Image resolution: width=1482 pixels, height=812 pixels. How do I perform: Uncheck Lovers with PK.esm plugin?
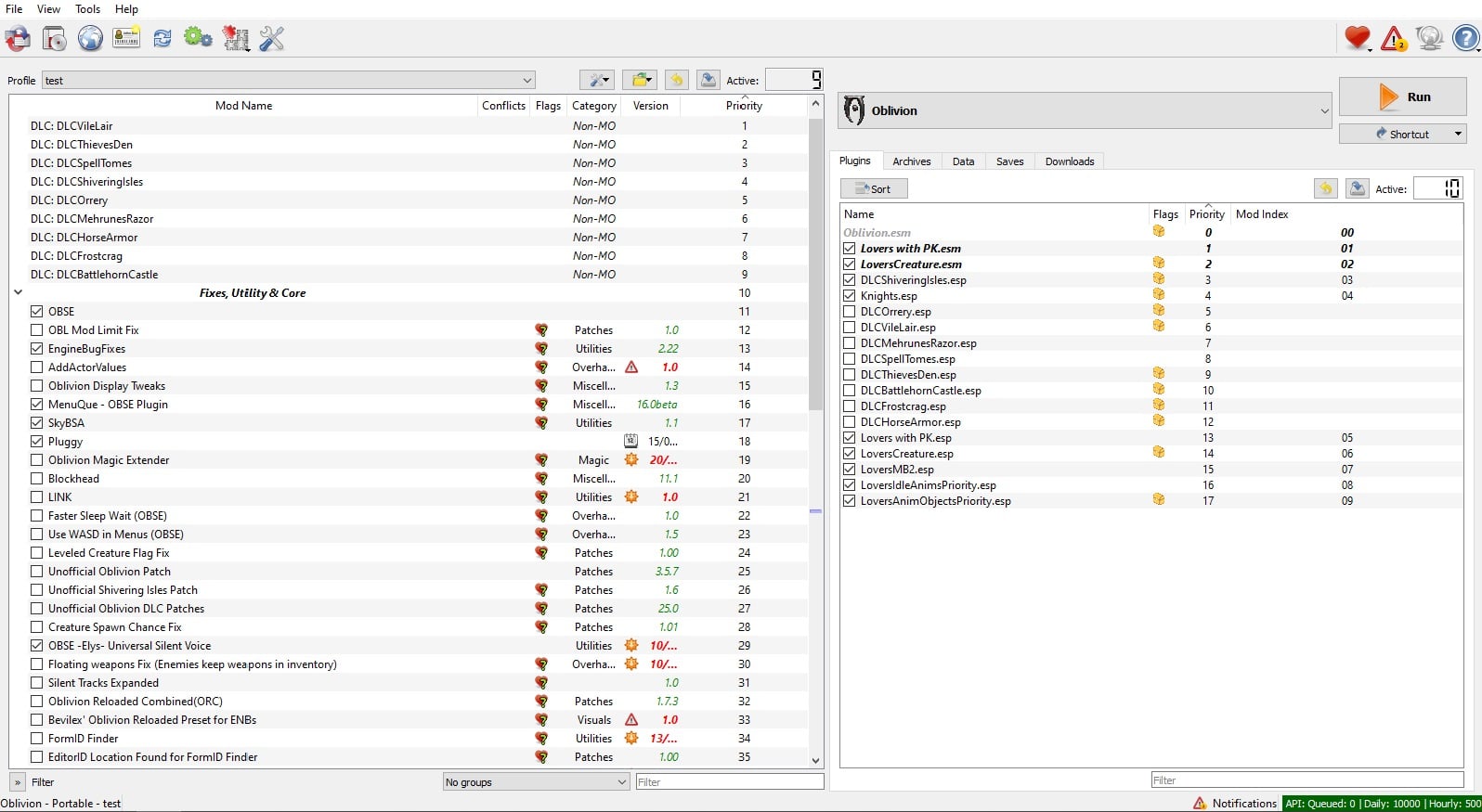tap(850, 248)
